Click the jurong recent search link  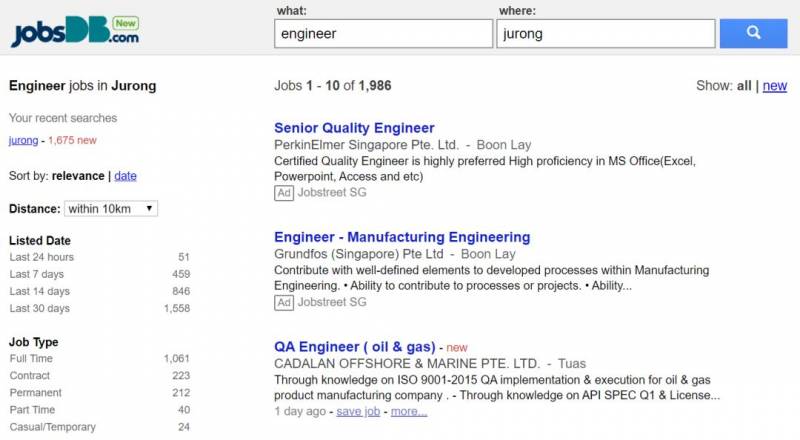click(x=23, y=140)
